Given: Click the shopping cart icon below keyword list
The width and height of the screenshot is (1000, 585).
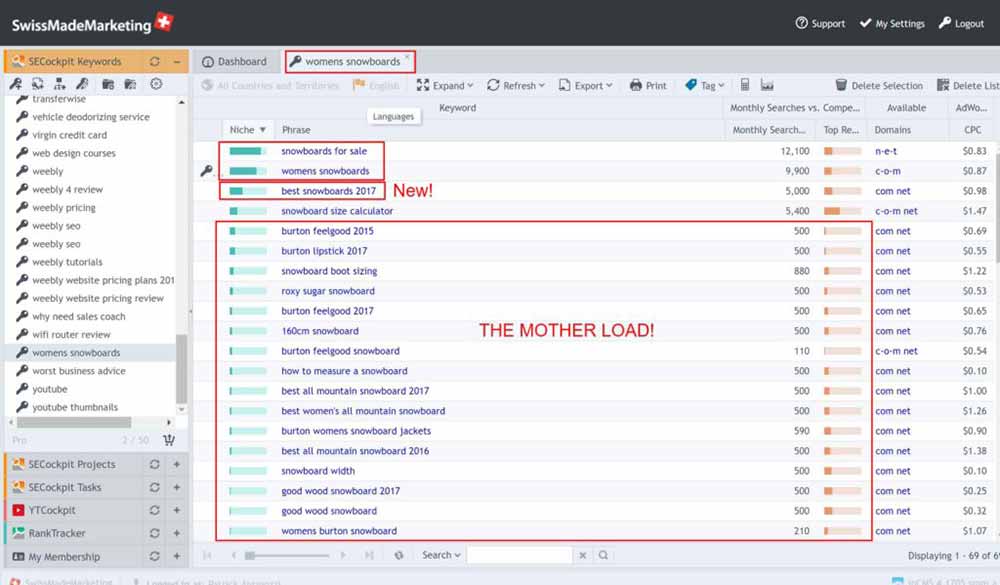Looking at the screenshot, I should [169, 440].
